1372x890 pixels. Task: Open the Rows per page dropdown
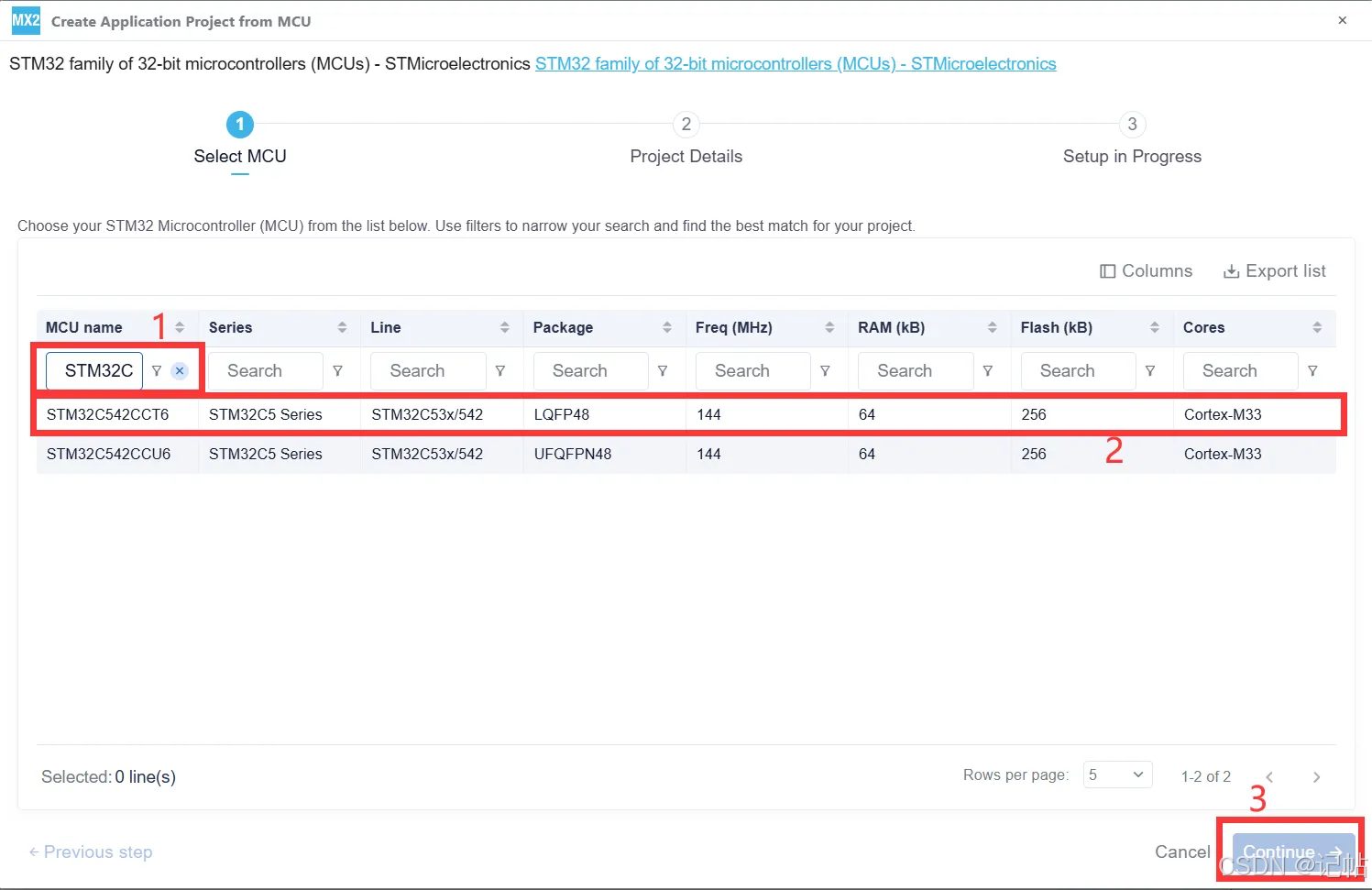(x=1117, y=775)
